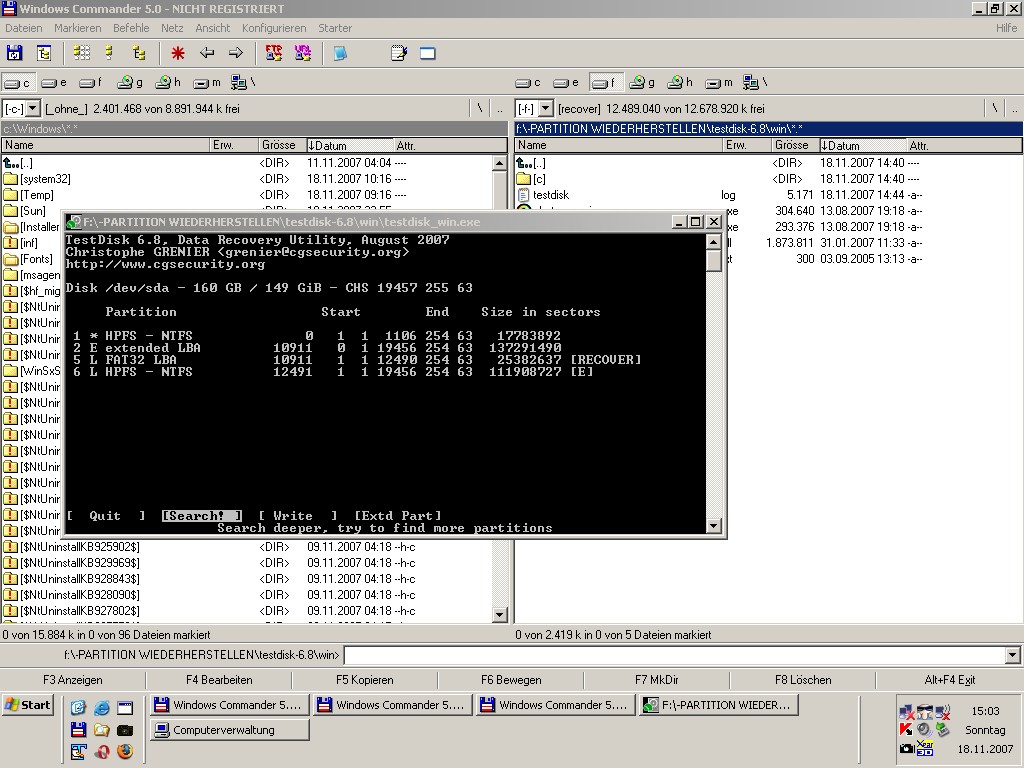This screenshot has width=1024, height=768.
Task: Open the Konfigurieren menu
Action: (x=274, y=28)
